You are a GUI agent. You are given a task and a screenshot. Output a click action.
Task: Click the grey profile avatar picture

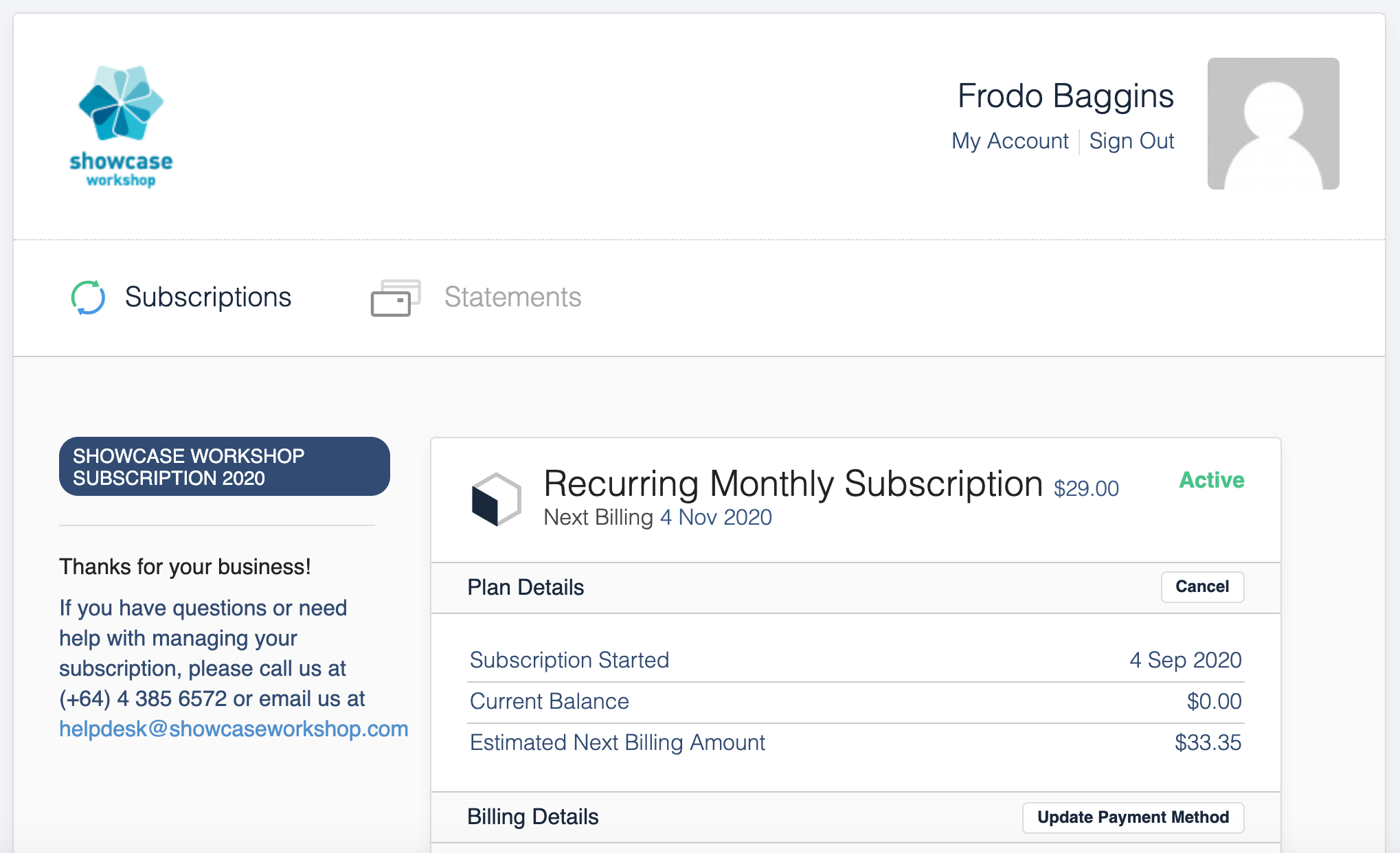(1273, 124)
